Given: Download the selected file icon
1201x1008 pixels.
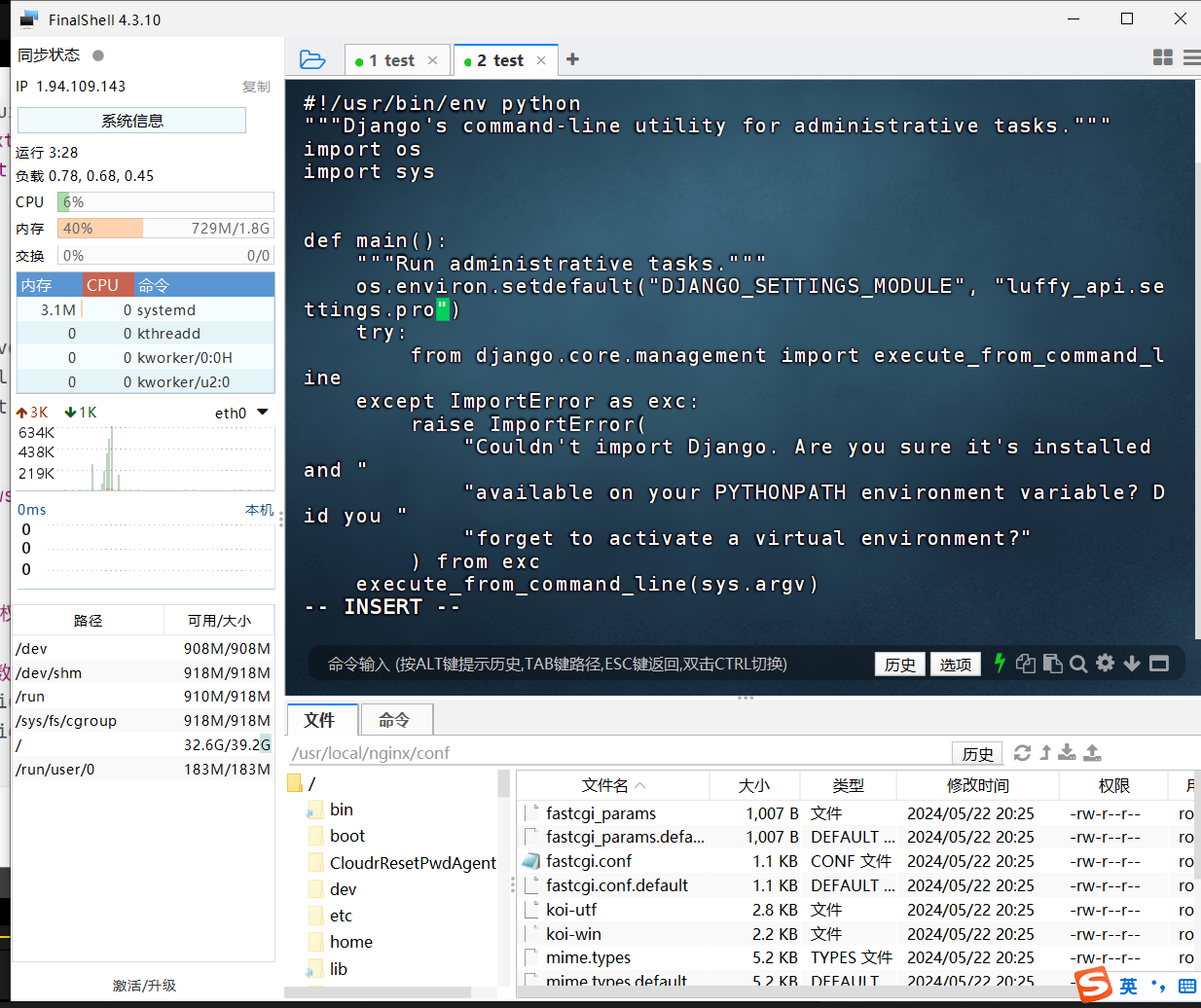Looking at the screenshot, I should point(1068,752).
